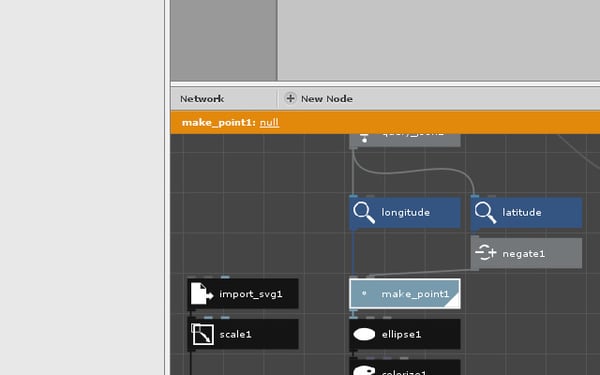600x375 pixels.
Task: Select the longitude node
Action: 405,213
